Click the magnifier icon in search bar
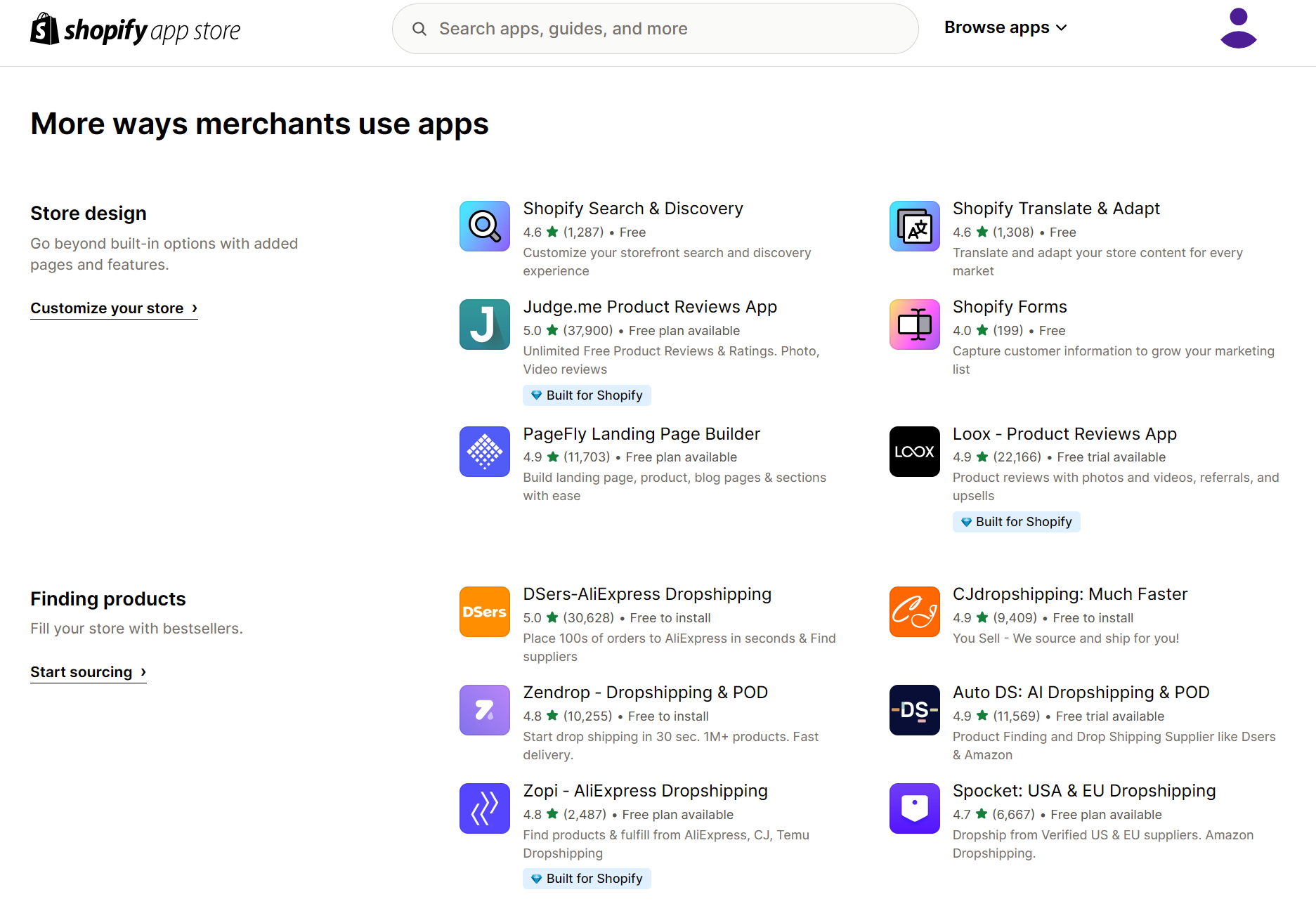The image size is (1316, 911). [419, 29]
